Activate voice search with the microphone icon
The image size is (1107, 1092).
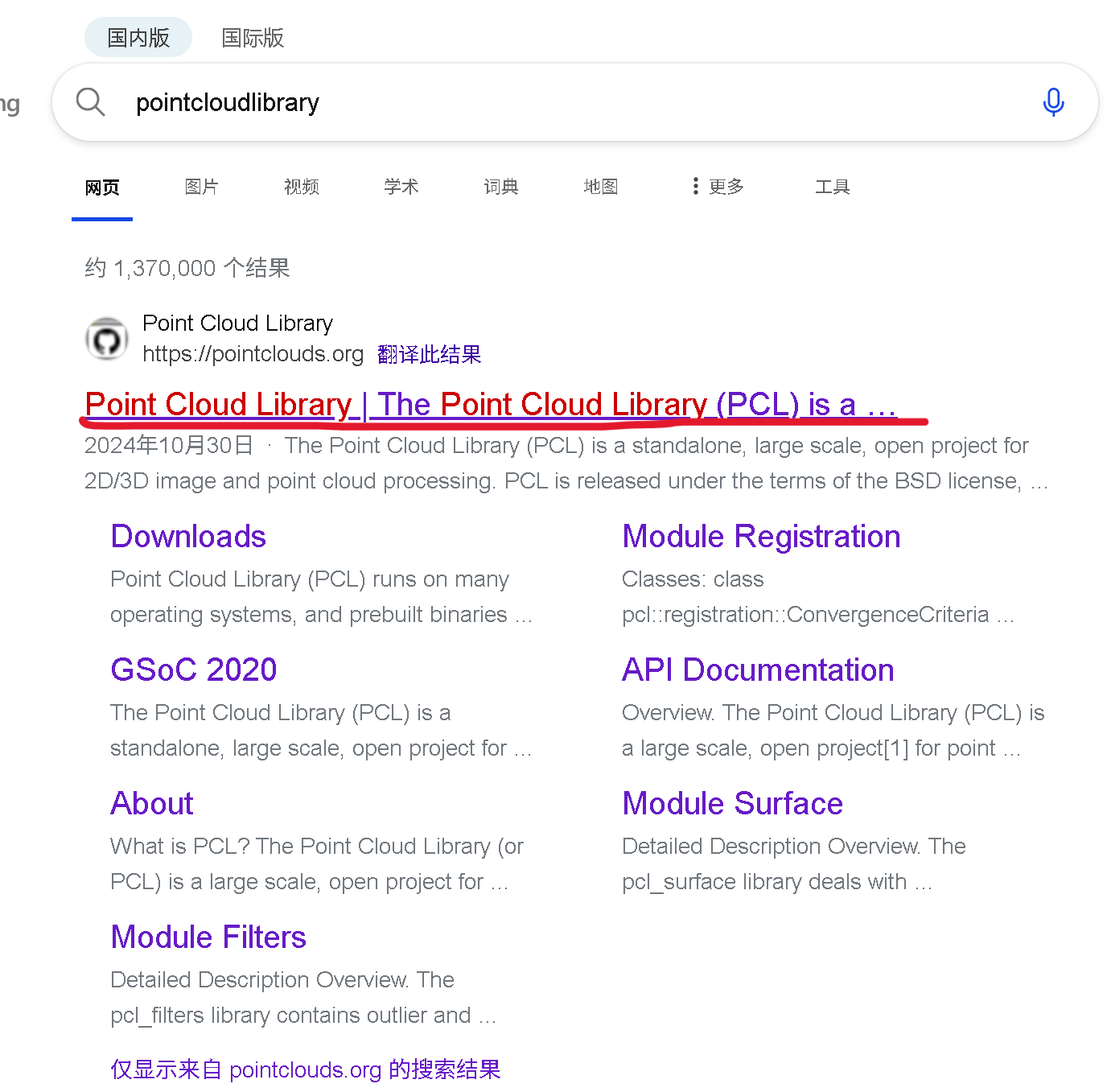(x=1053, y=102)
